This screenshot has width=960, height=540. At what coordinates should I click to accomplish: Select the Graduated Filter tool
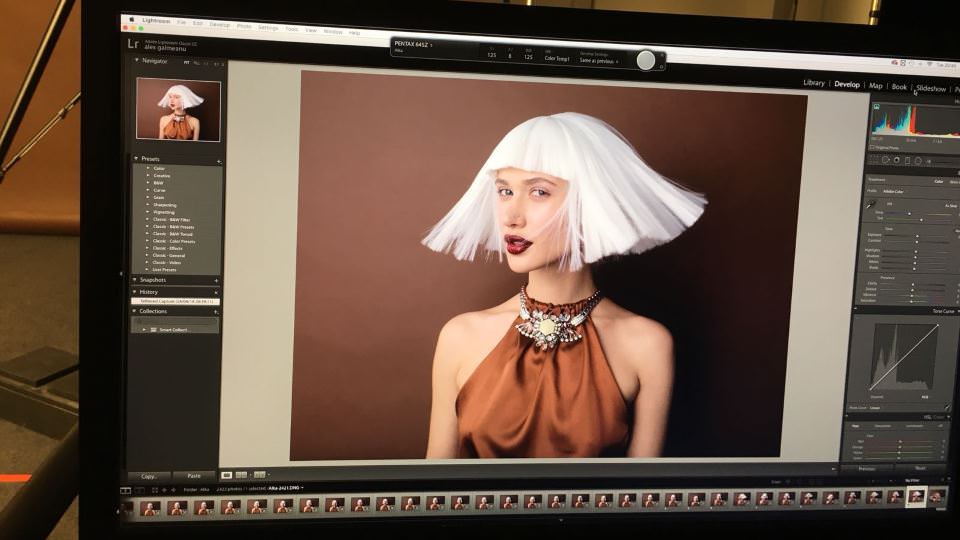click(907, 161)
